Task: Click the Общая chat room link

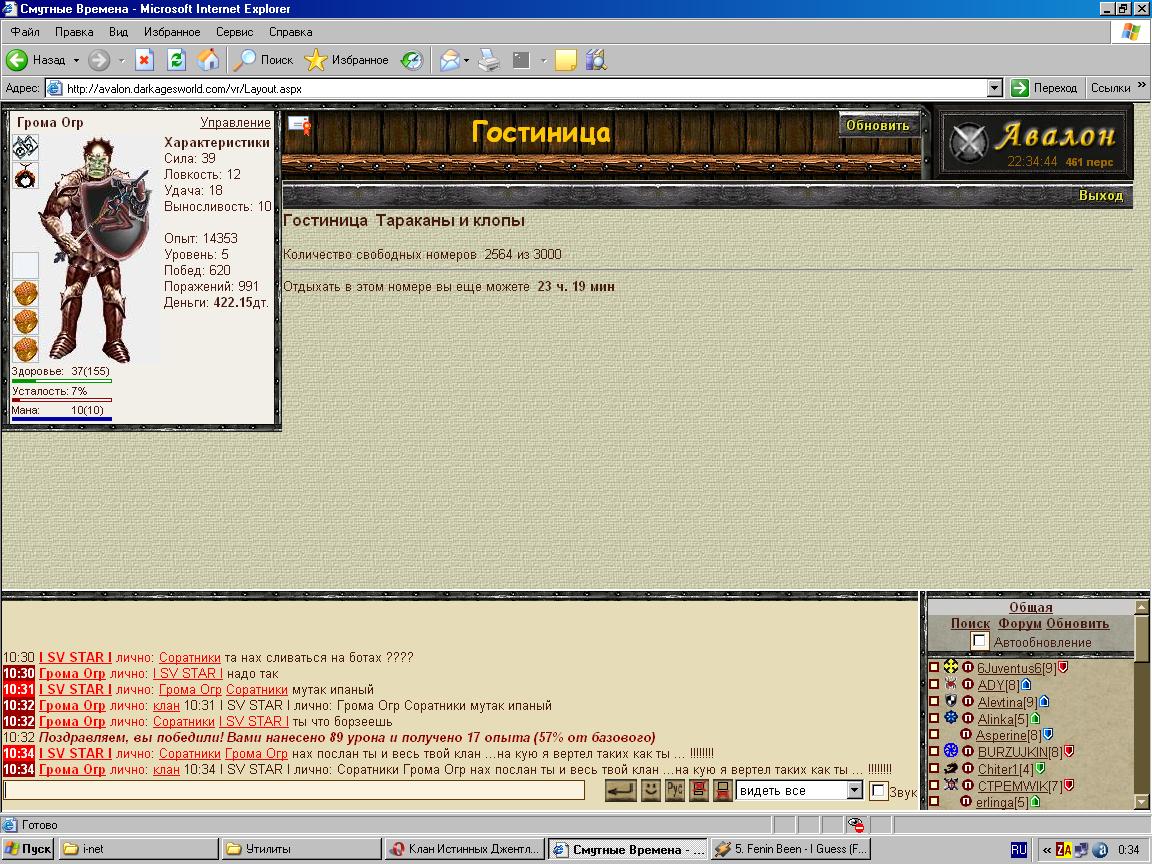Action: pyautogui.click(x=1030, y=608)
